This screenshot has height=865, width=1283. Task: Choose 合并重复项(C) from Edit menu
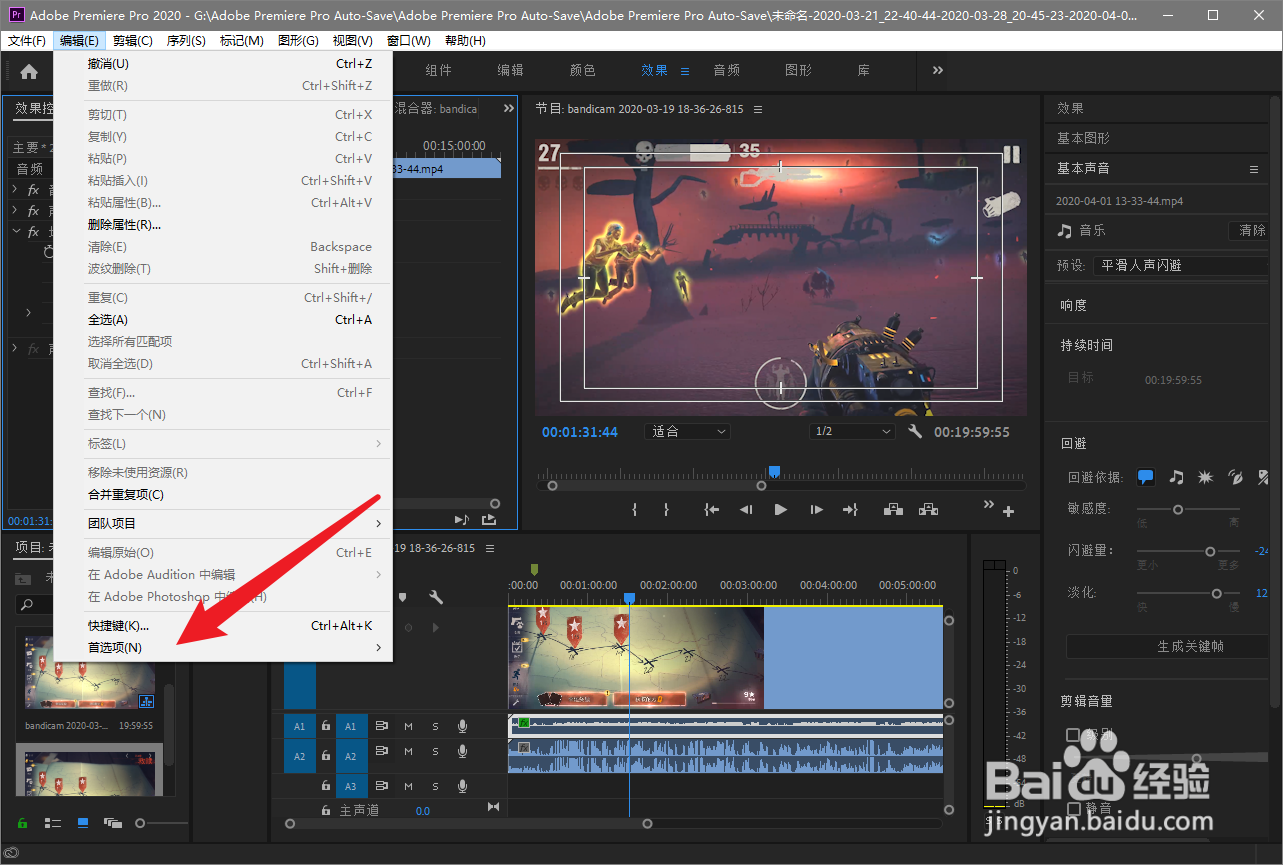223,494
